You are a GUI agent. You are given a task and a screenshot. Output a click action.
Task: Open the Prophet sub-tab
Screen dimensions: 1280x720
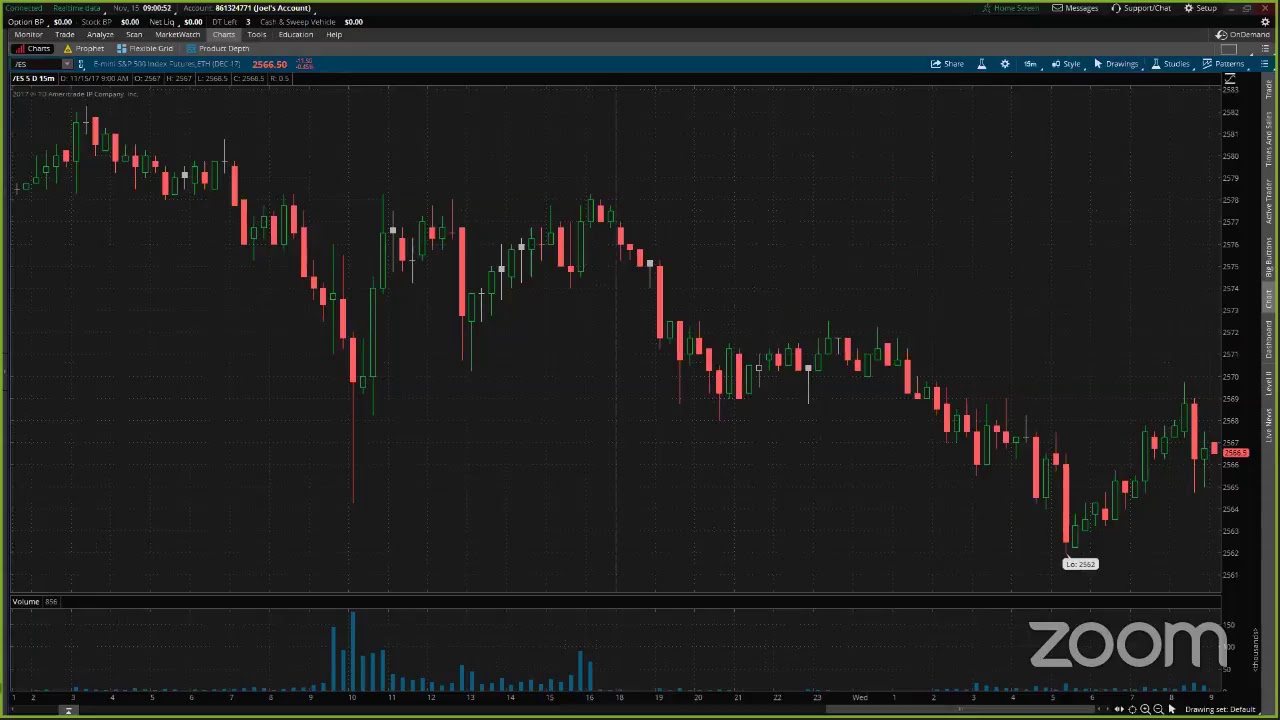click(x=83, y=49)
